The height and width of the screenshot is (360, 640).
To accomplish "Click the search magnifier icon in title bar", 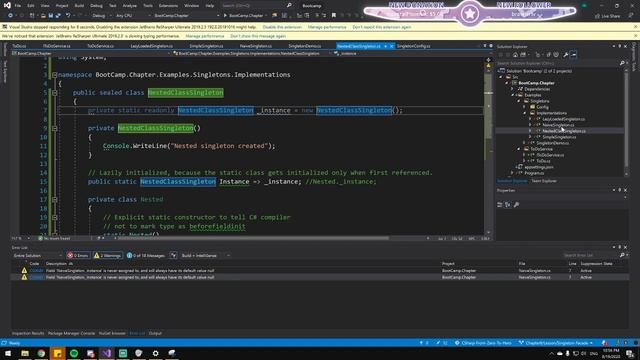I will [x=289, y=5].
